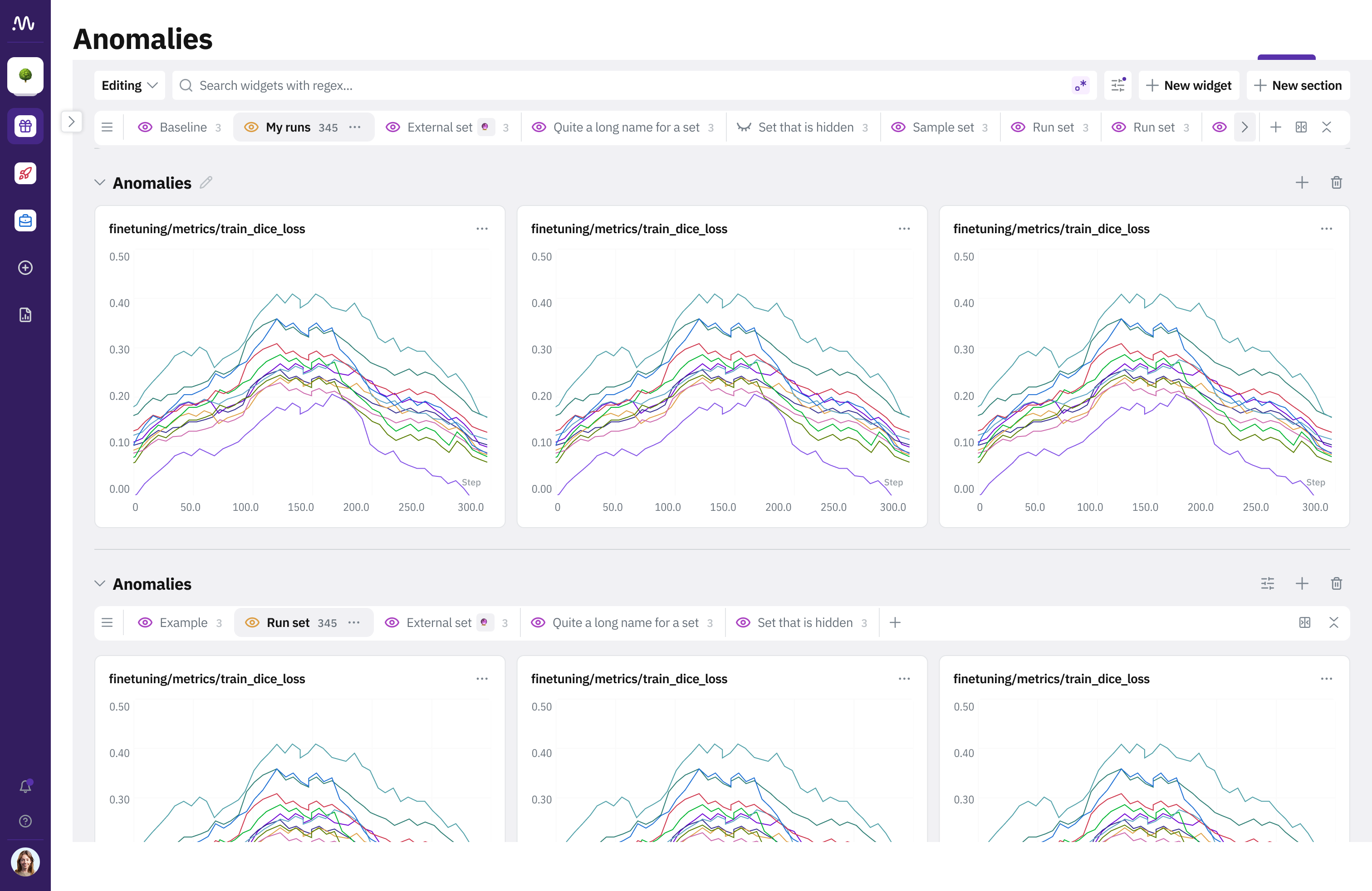Viewport: 1372px width, 891px height.
Task: Click the plus circle sidebar icon
Action: [x=25, y=268]
